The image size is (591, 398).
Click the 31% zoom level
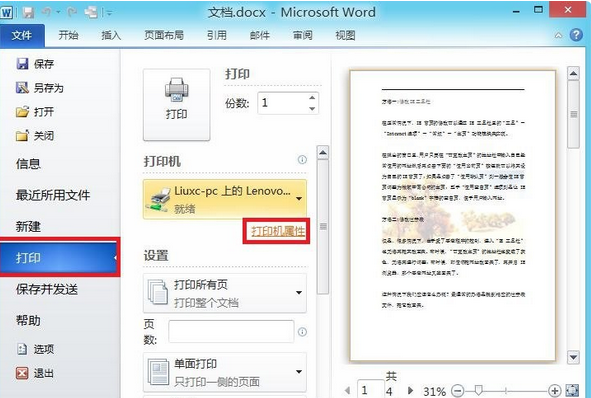click(435, 391)
